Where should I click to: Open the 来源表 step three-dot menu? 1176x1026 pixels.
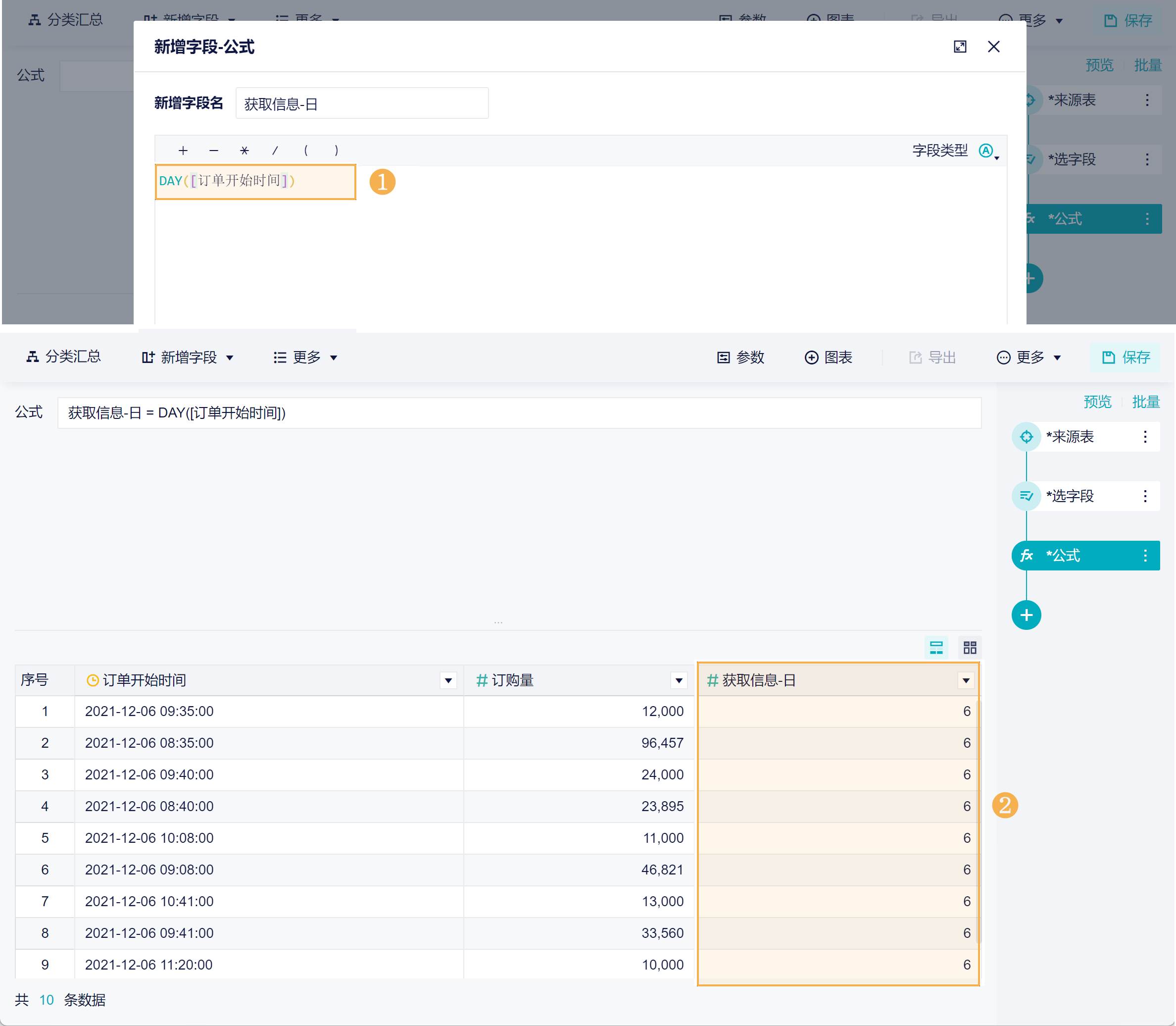click(x=1145, y=437)
